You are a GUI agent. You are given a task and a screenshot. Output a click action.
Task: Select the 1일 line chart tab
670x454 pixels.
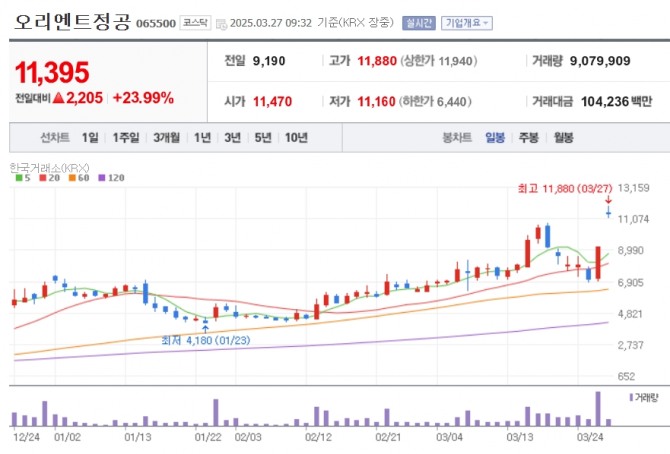tap(90, 138)
